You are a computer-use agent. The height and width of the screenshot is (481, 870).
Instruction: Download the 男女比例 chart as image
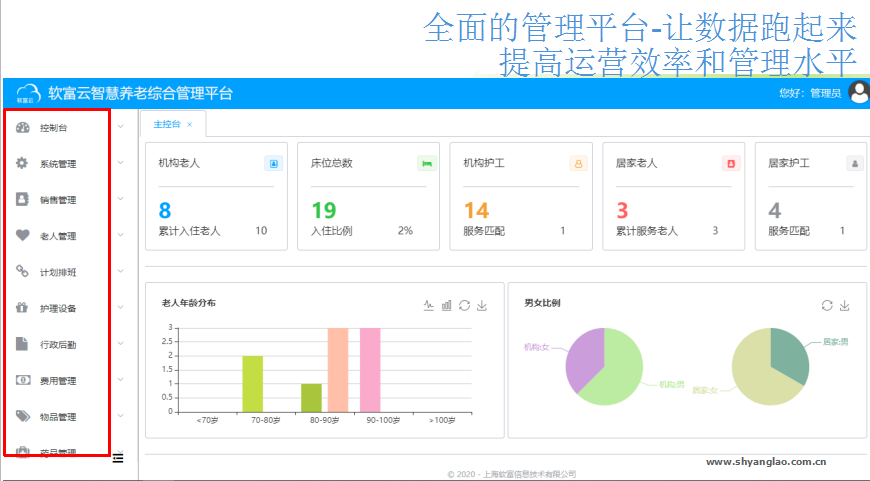(x=844, y=305)
